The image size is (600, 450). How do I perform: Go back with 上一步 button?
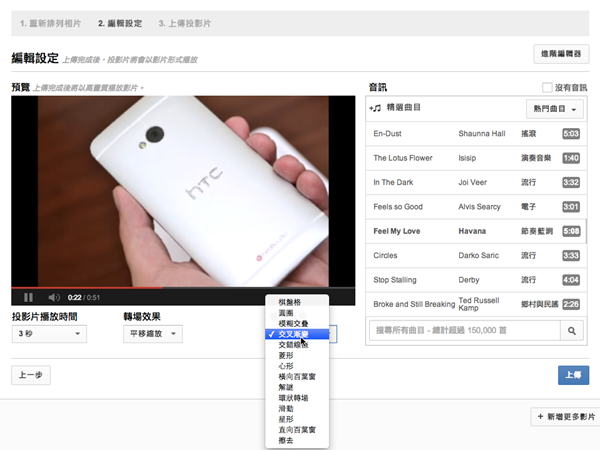[x=31, y=375]
